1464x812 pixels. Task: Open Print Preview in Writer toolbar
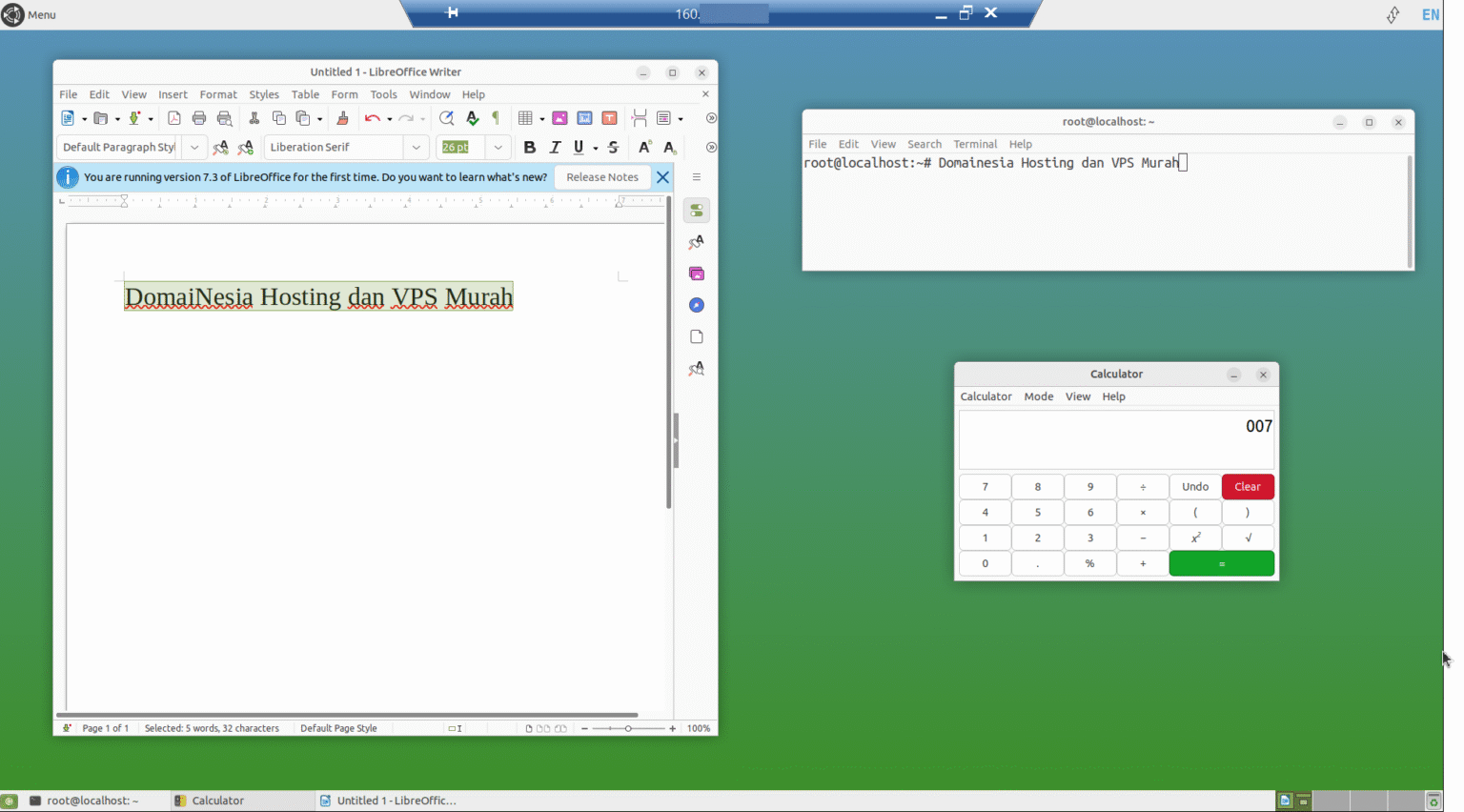(x=225, y=118)
